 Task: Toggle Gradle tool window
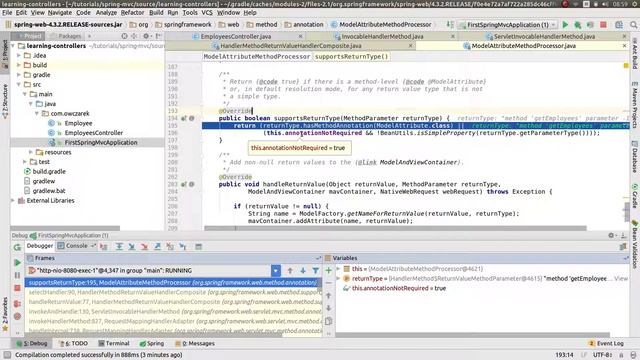pos(635,196)
